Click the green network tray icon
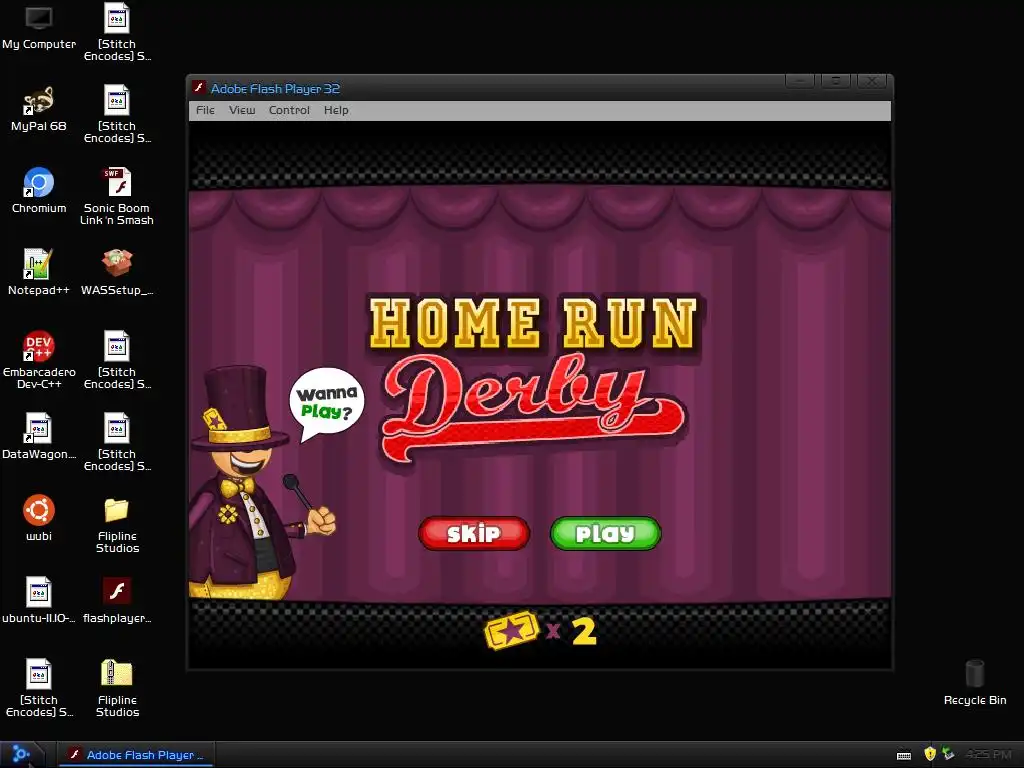Image resolution: width=1024 pixels, height=768 pixels. coord(948,754)
